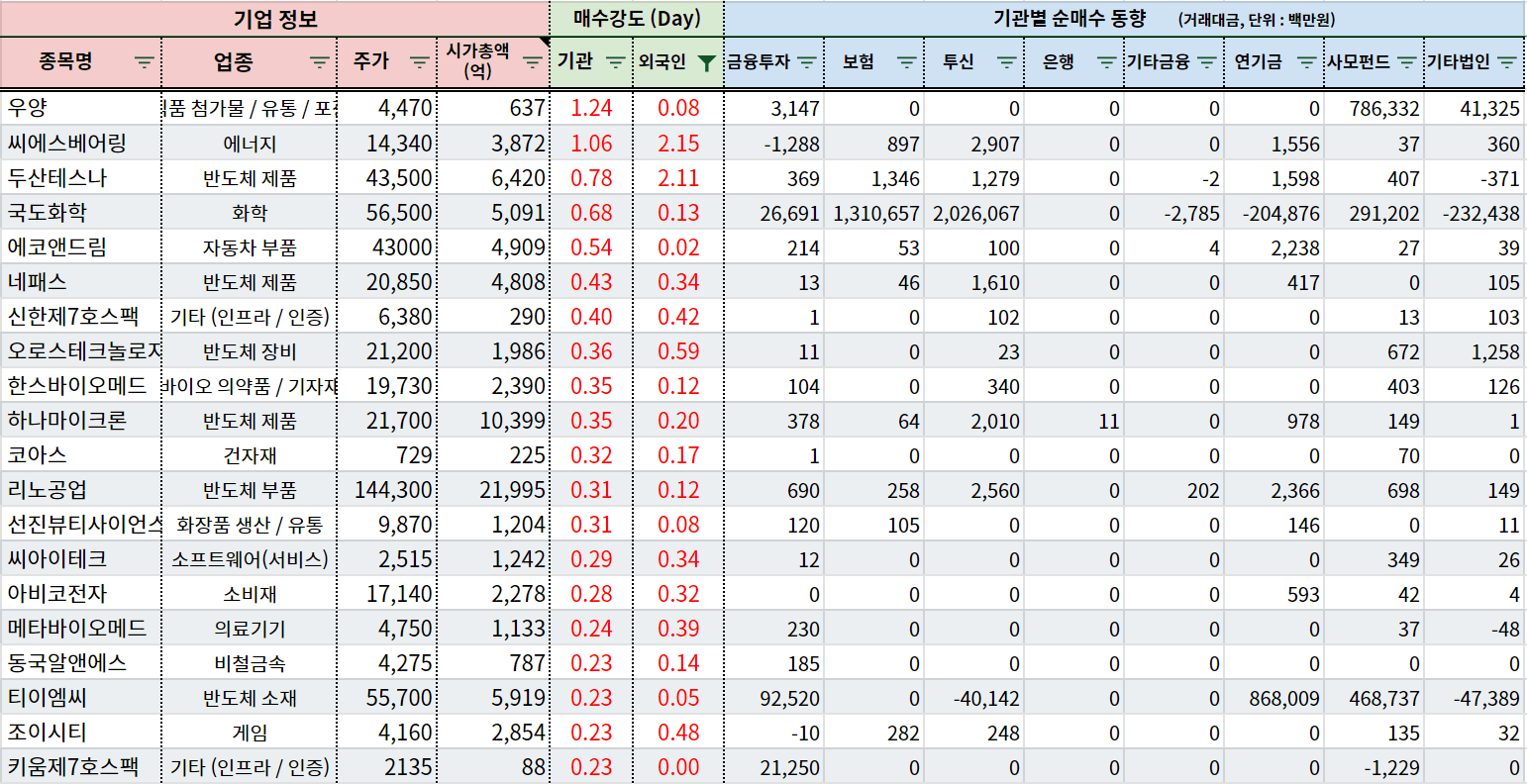
Task: Select the 의료기기 sector cell
Action: click(x=250, y=628)
